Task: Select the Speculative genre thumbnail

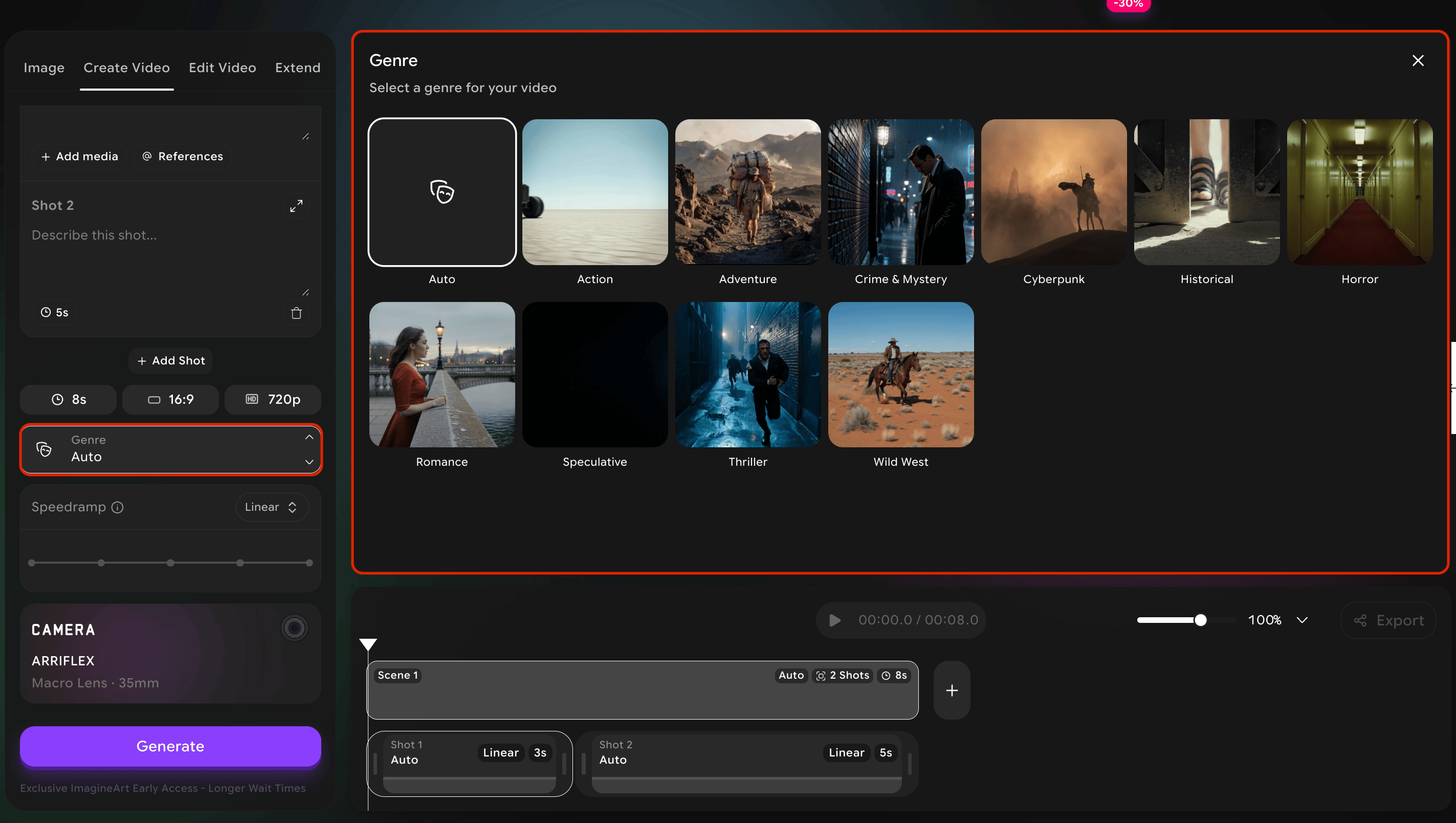Action: click(594, 375)
